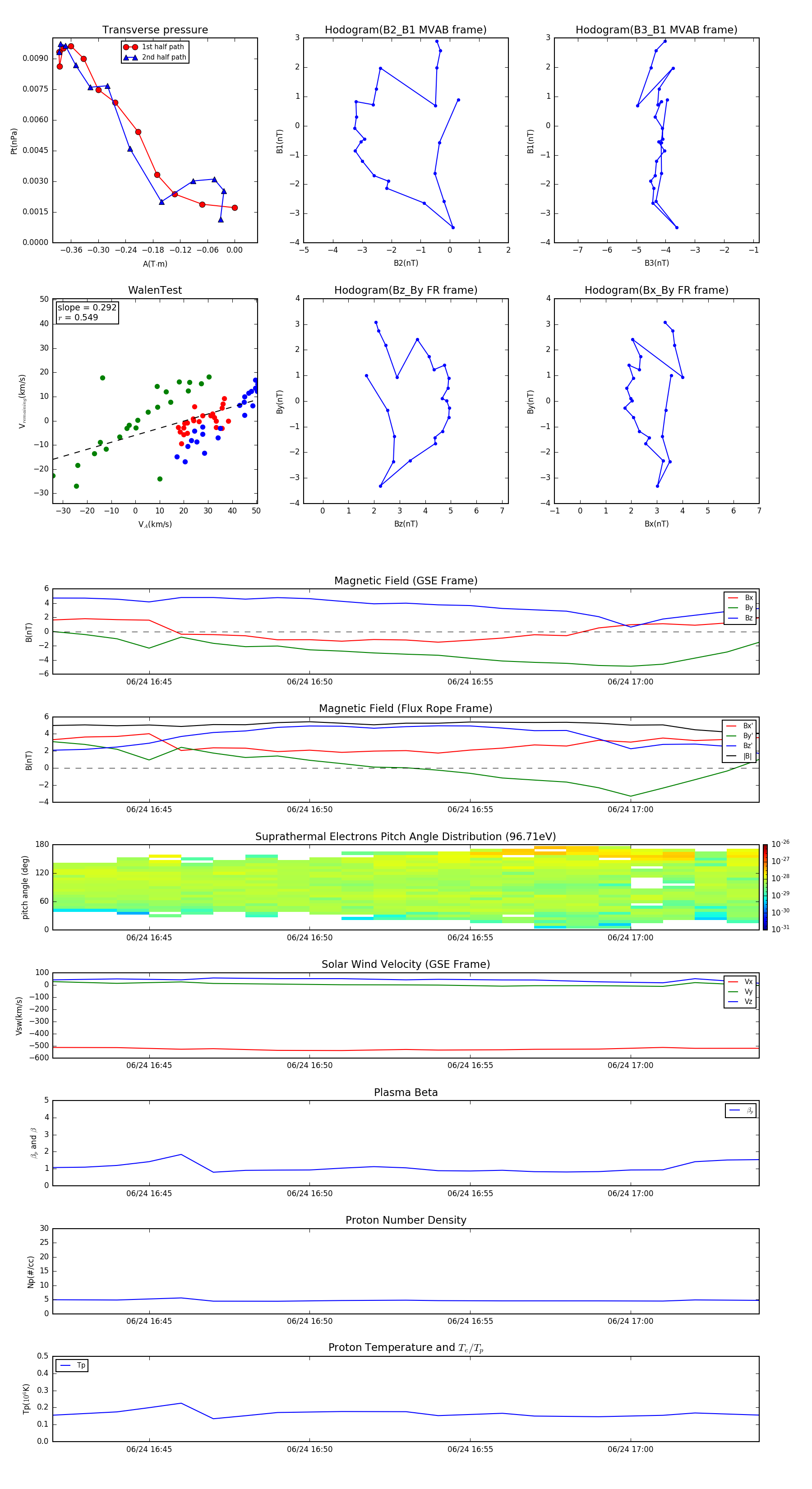Select the "B3(nT)" x-axis label
This screenshot has width=812, height=1489.
tap(656, 263)
